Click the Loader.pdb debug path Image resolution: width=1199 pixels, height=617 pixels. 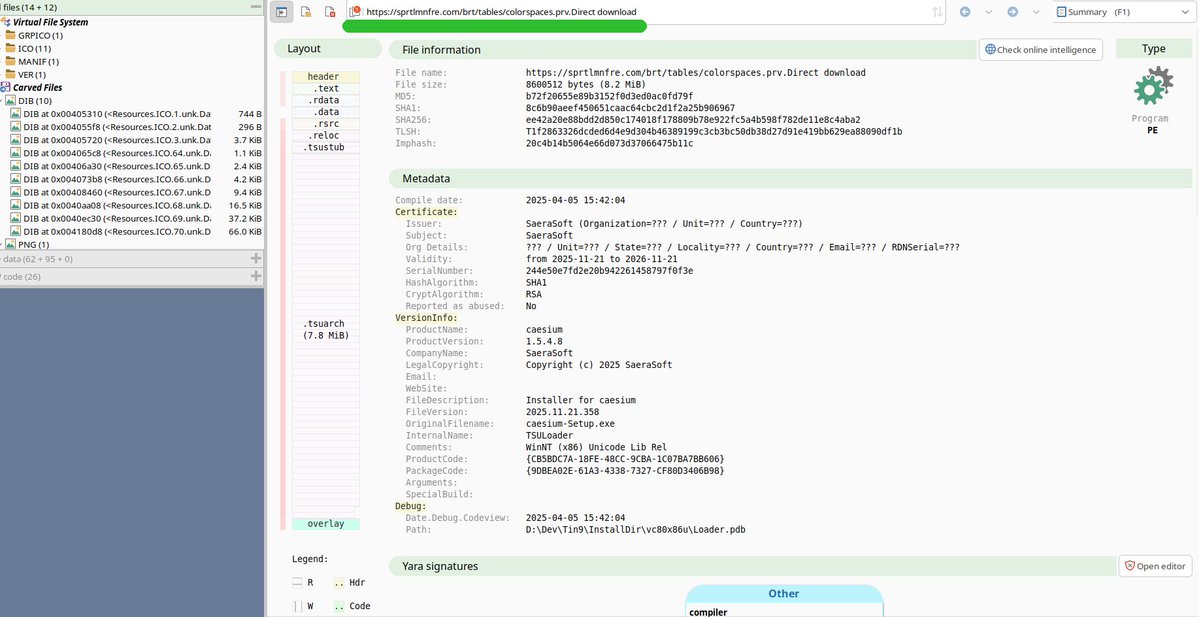click(635, 530)
